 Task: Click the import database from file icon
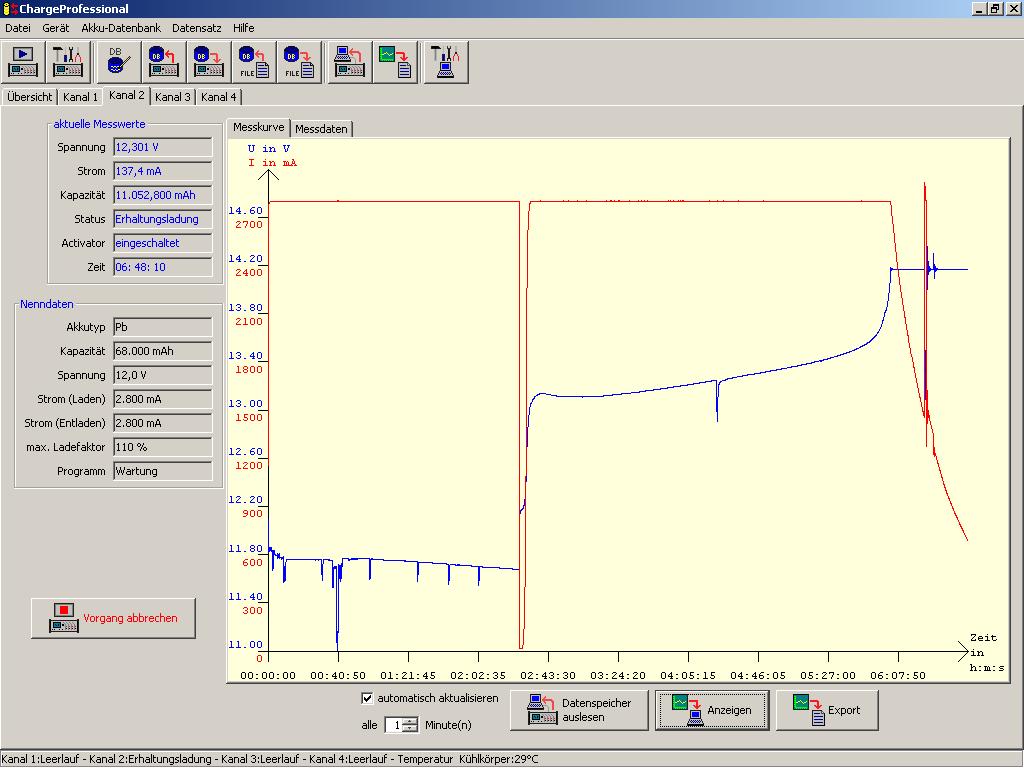(x=254, y=62)
